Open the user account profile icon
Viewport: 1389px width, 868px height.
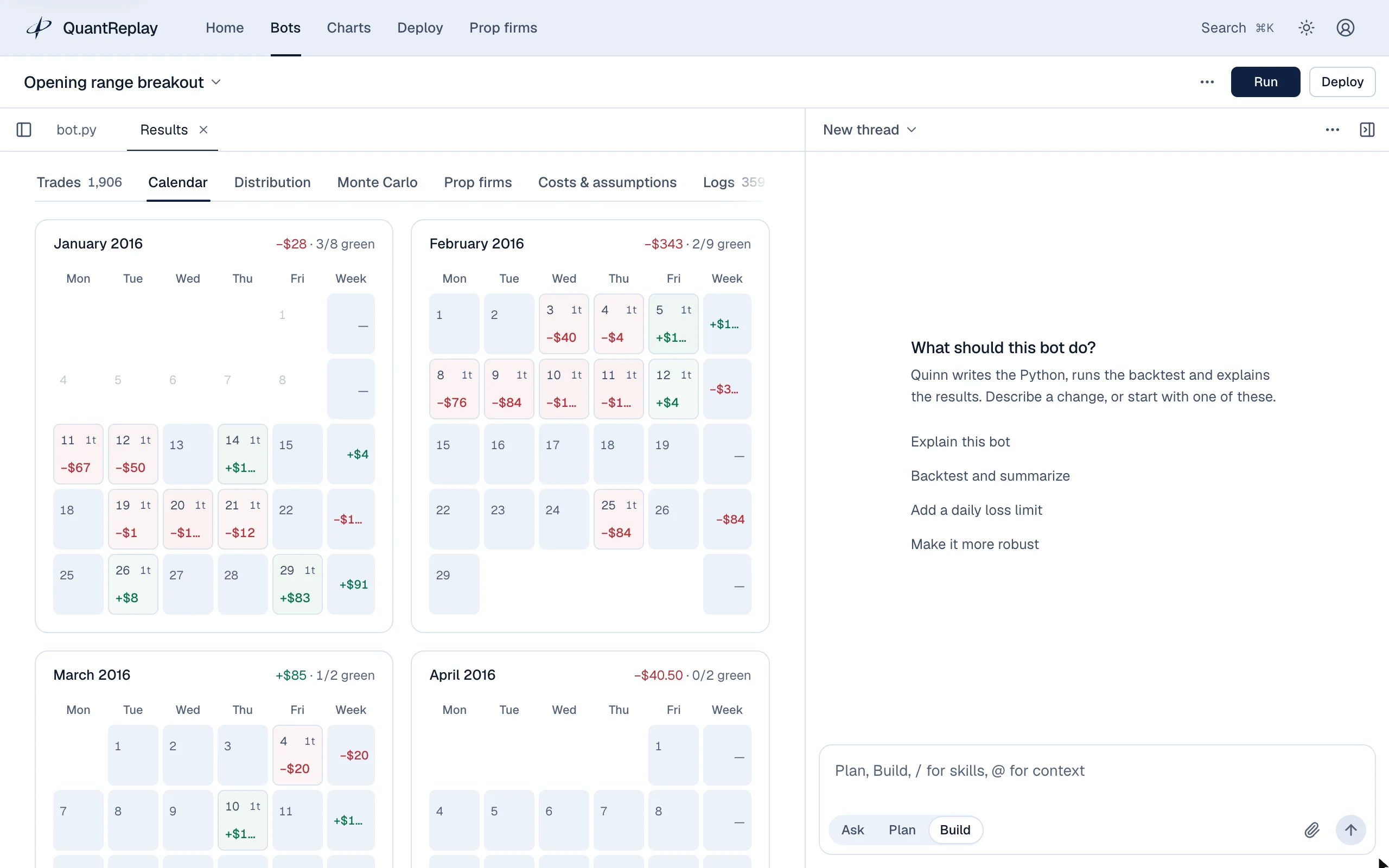pos(1346,28)
